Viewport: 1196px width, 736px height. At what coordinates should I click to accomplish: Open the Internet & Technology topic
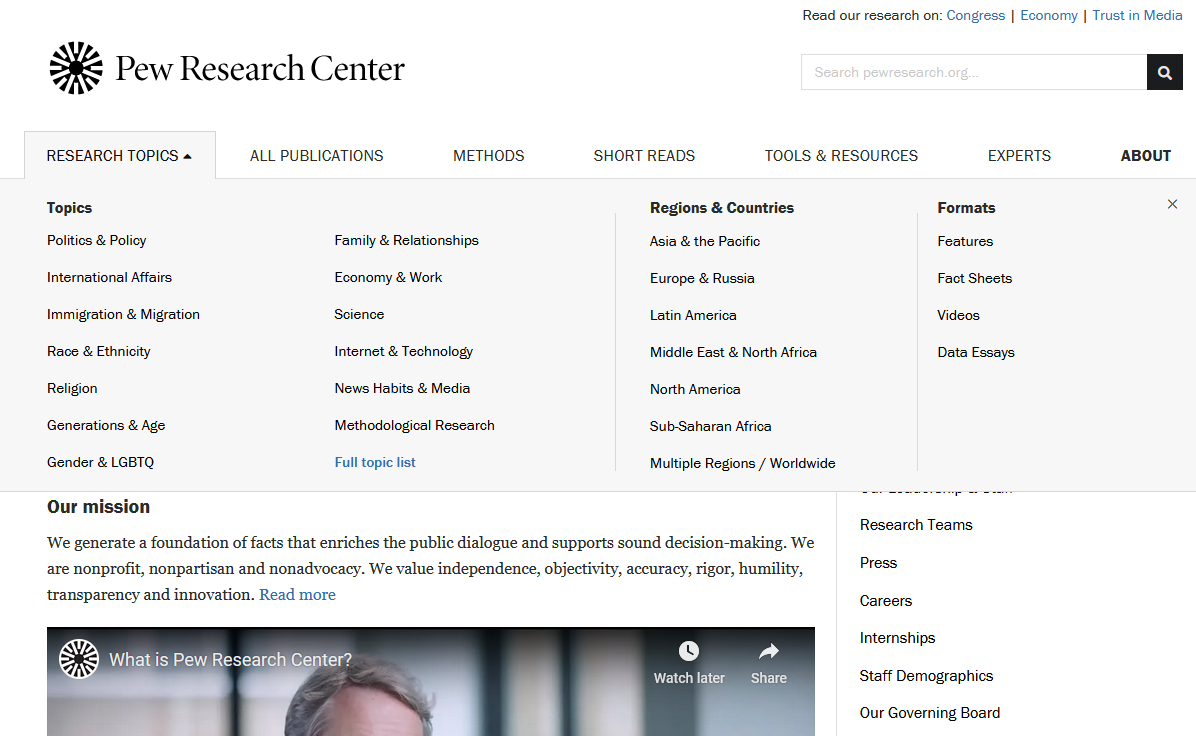[403, 351]
